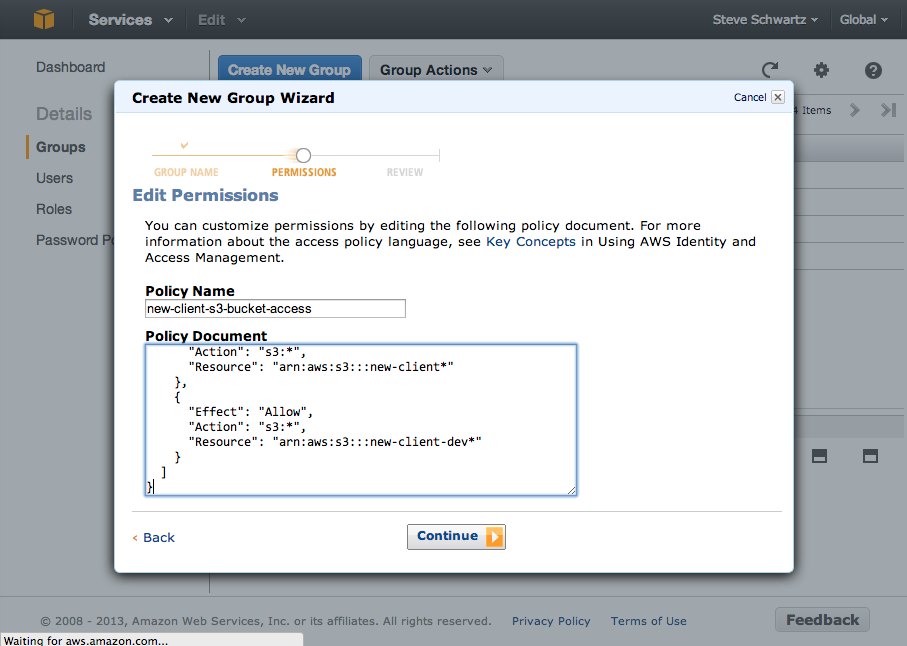Screen dimensions: 907x646
Task: Click the new-client-dev* Resource line
Action: tap(335, 442)
